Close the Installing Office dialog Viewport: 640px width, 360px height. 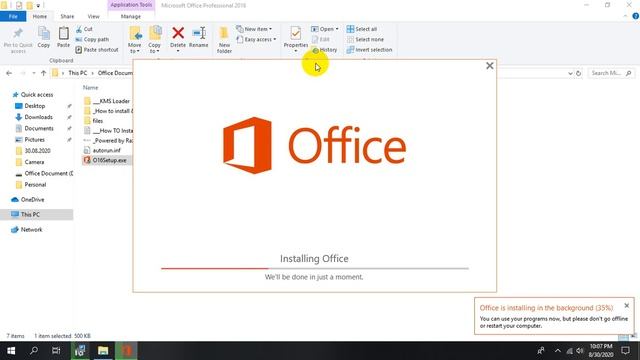[490, 66]
